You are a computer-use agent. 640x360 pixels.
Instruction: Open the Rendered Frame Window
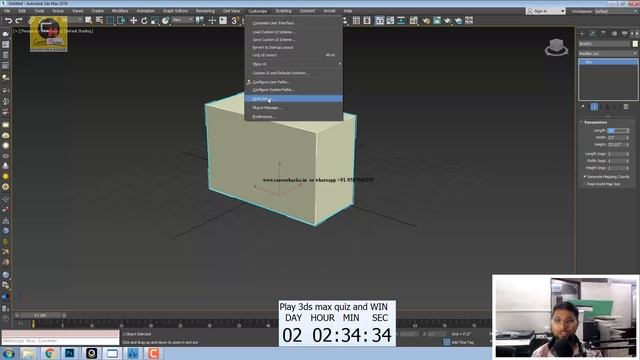(x=437, y=20)
